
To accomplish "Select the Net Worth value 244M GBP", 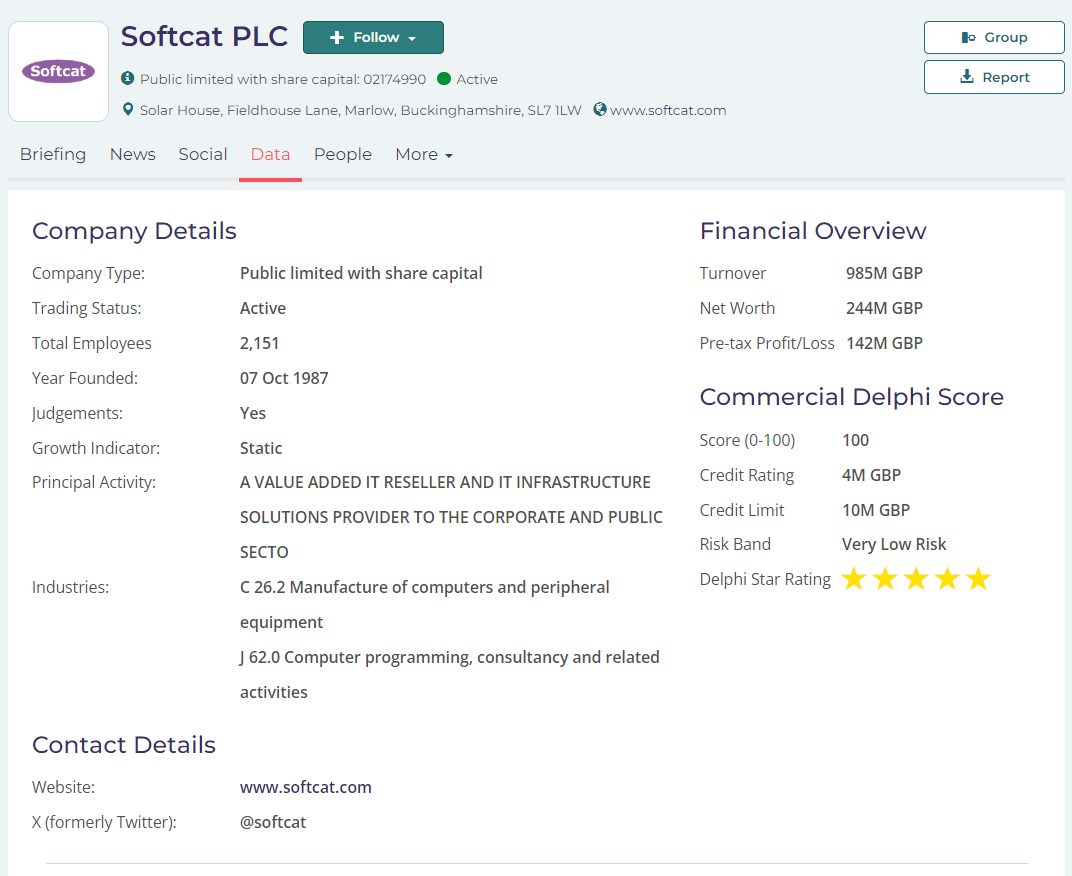I will [884, 308].
